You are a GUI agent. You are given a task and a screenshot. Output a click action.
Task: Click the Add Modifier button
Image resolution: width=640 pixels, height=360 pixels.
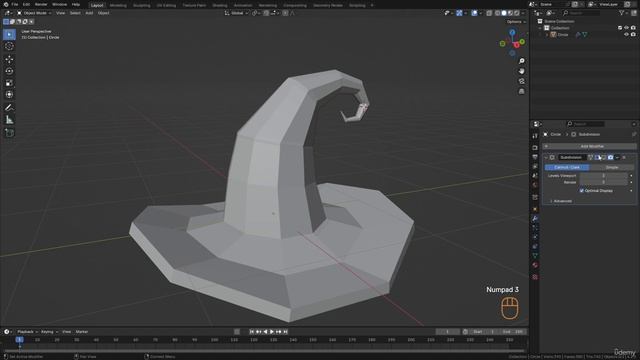(589, 146)
